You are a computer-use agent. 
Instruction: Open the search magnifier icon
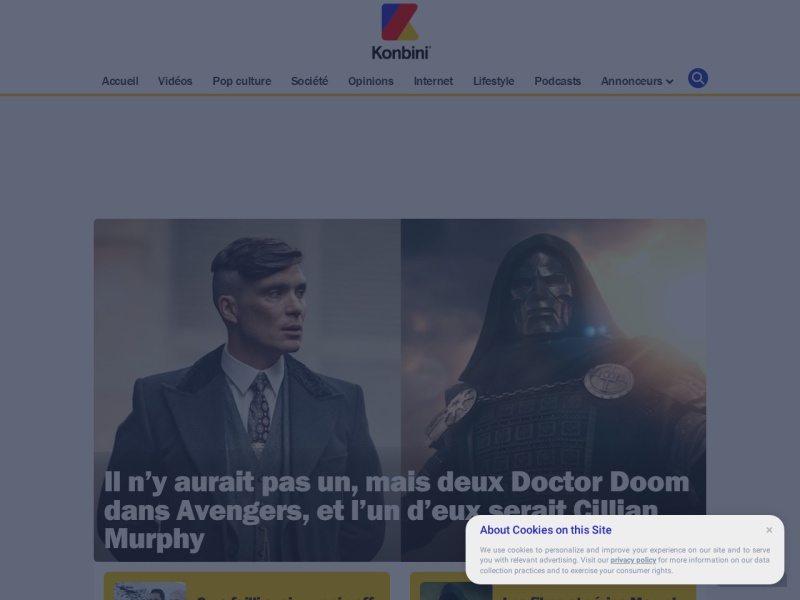(x=697, y=78)
